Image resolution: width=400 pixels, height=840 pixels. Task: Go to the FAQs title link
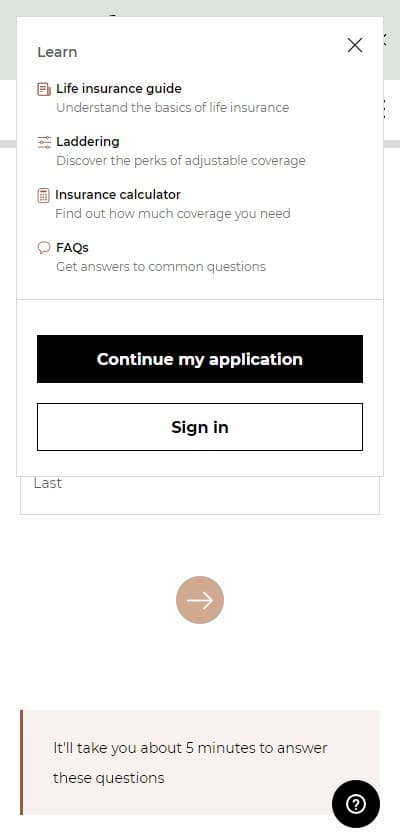click(72, 248)
